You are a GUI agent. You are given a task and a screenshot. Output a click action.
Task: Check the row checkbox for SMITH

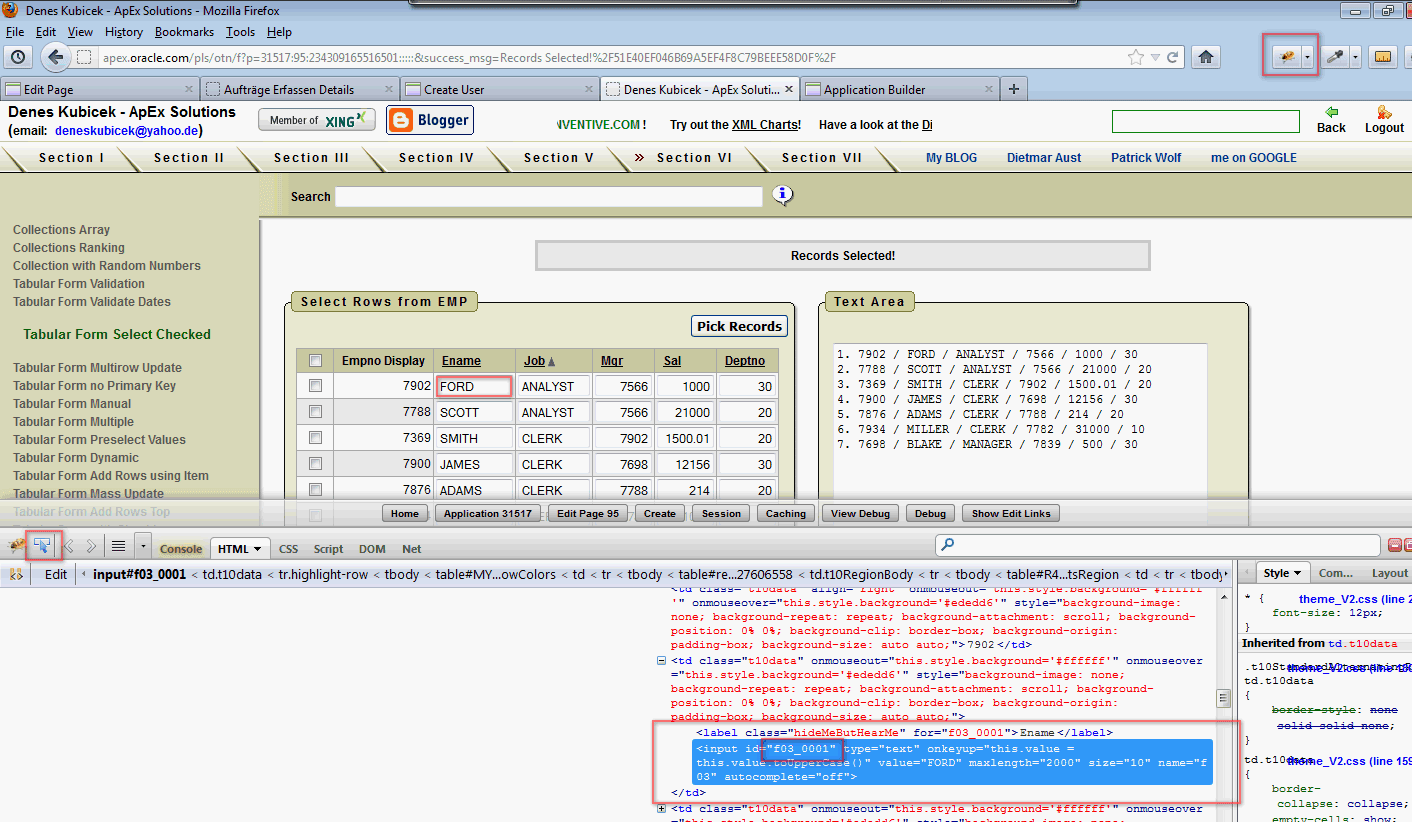(x=316, y=438)
